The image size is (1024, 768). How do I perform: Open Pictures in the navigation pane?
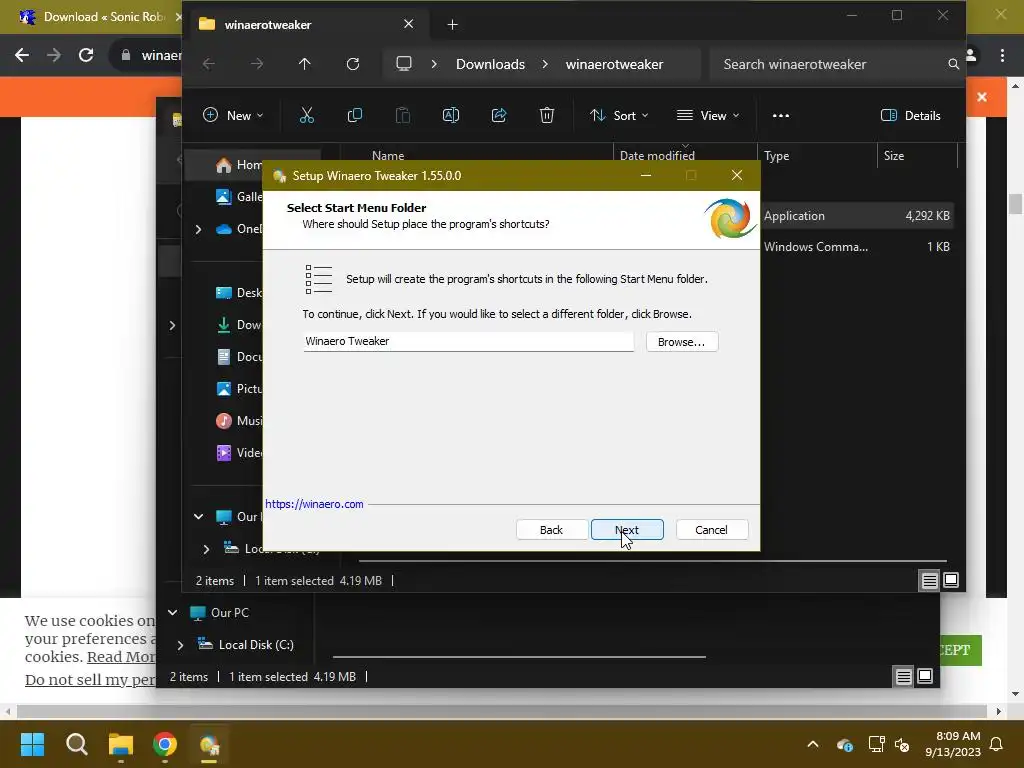pyautogui.click(x=238, y=389)
